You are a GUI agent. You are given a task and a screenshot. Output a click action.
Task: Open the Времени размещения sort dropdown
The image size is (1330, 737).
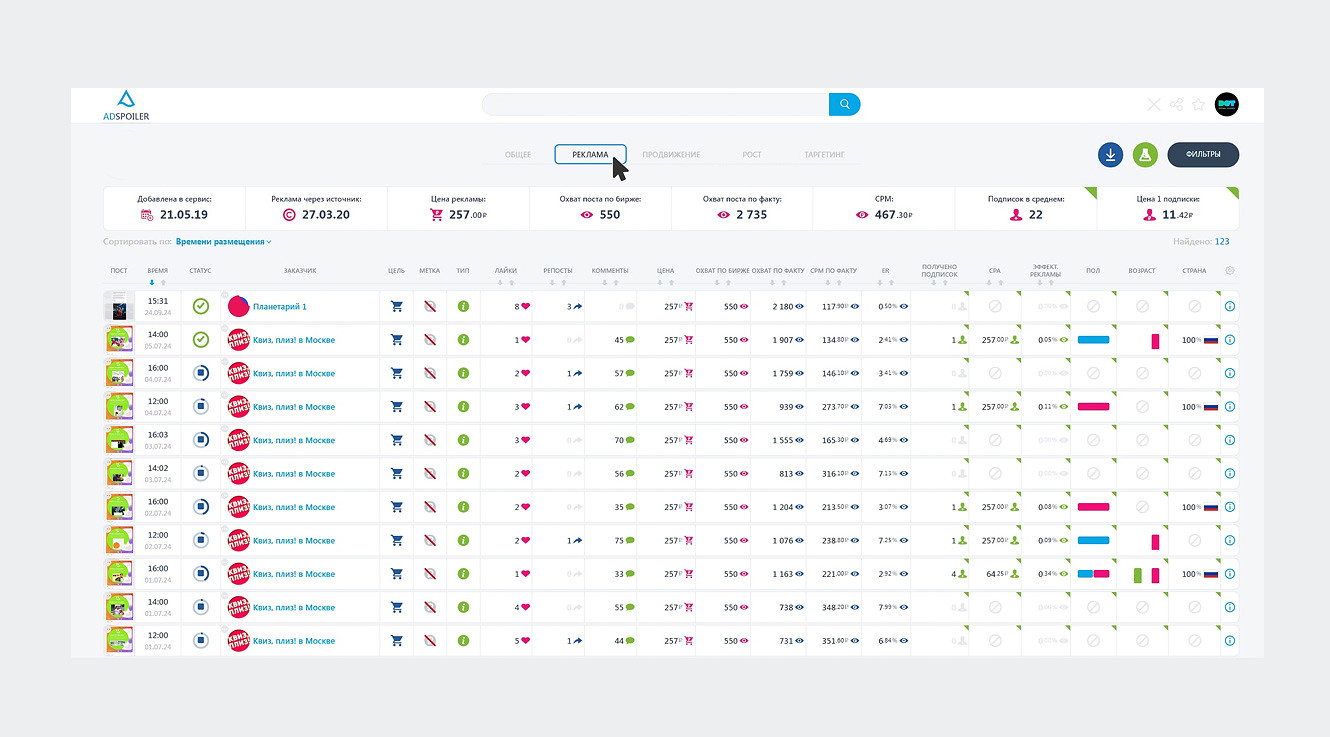[x=224, y=242]
